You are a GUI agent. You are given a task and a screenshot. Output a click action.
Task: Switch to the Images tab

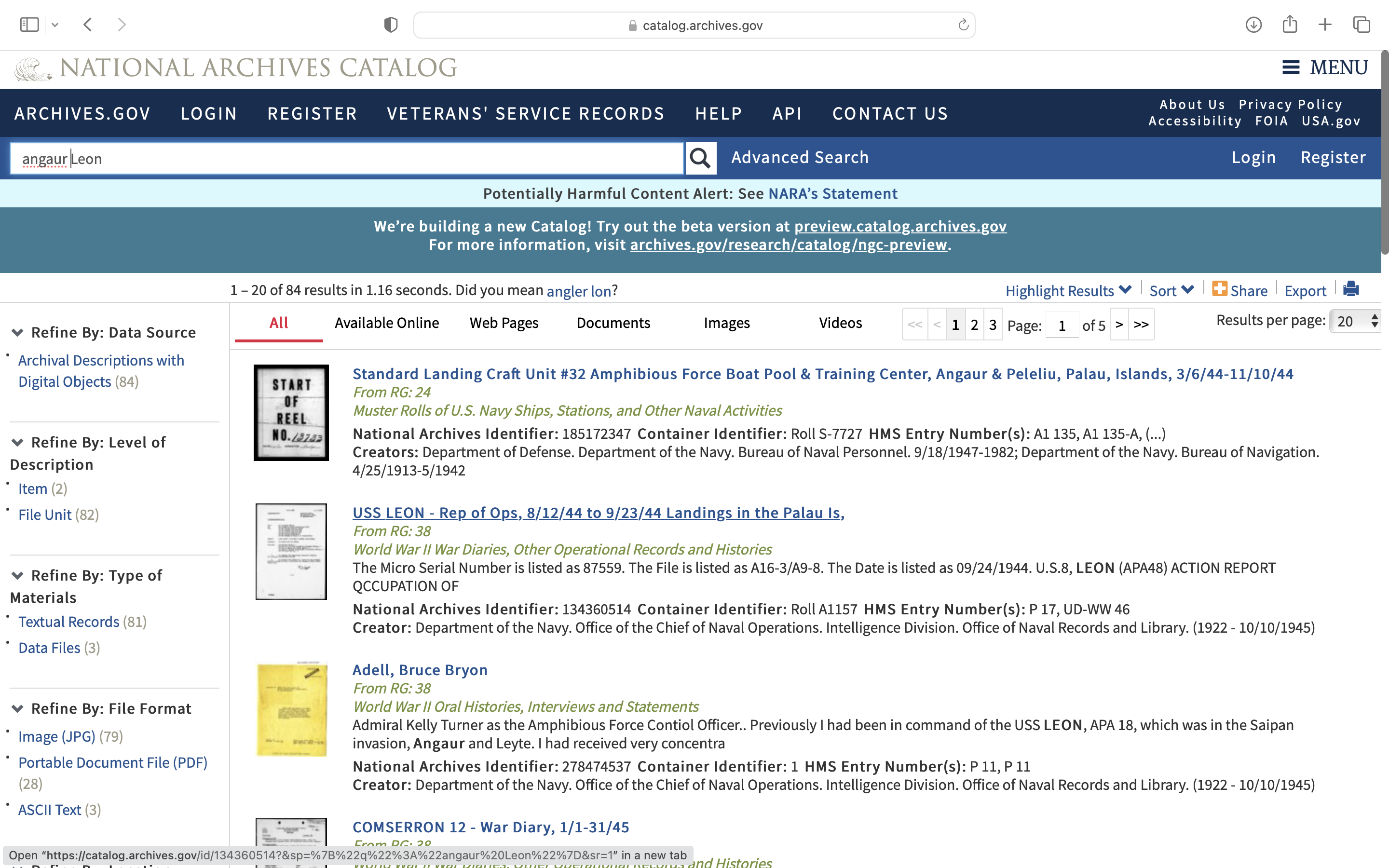tap(726, 323)
